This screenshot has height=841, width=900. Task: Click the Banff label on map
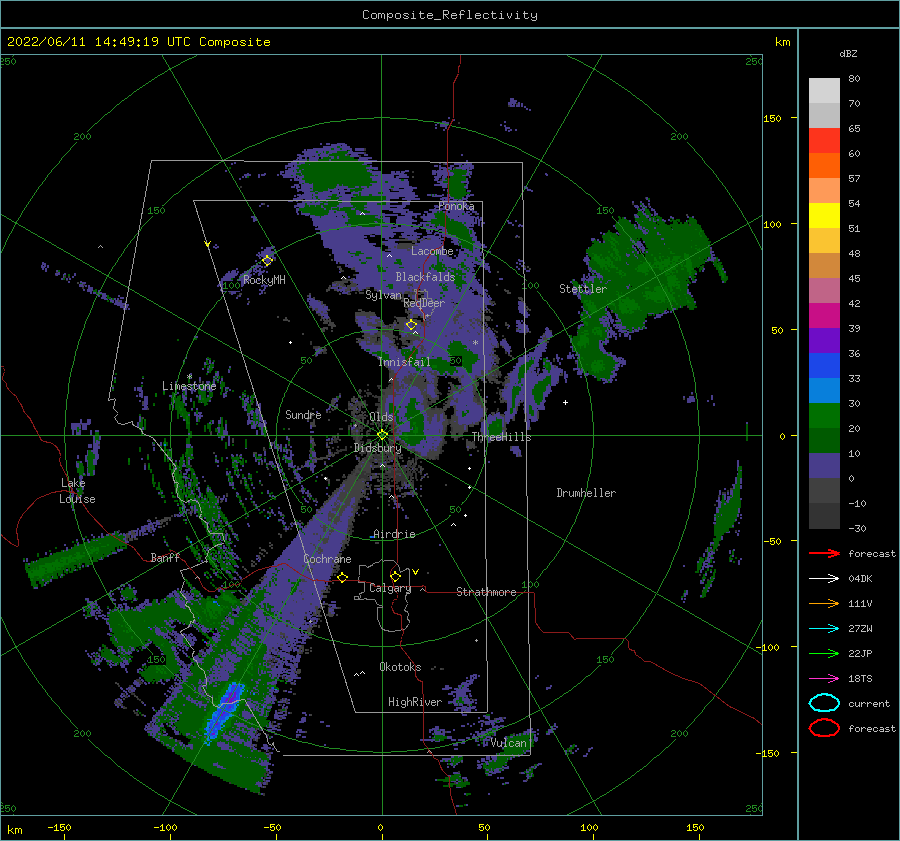coord(165,557)
